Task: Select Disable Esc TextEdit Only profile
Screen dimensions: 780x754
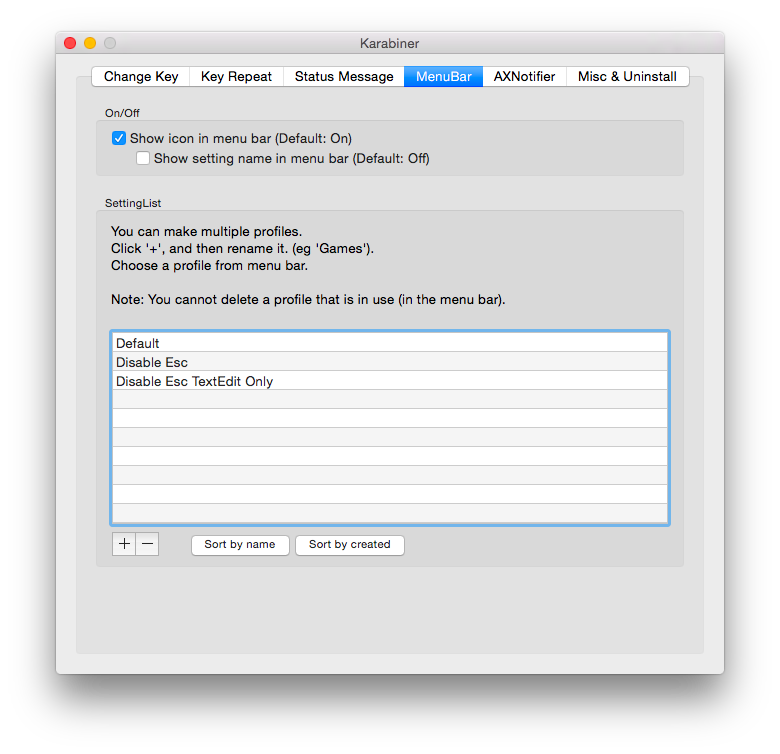Action: [x=390, y=380]
